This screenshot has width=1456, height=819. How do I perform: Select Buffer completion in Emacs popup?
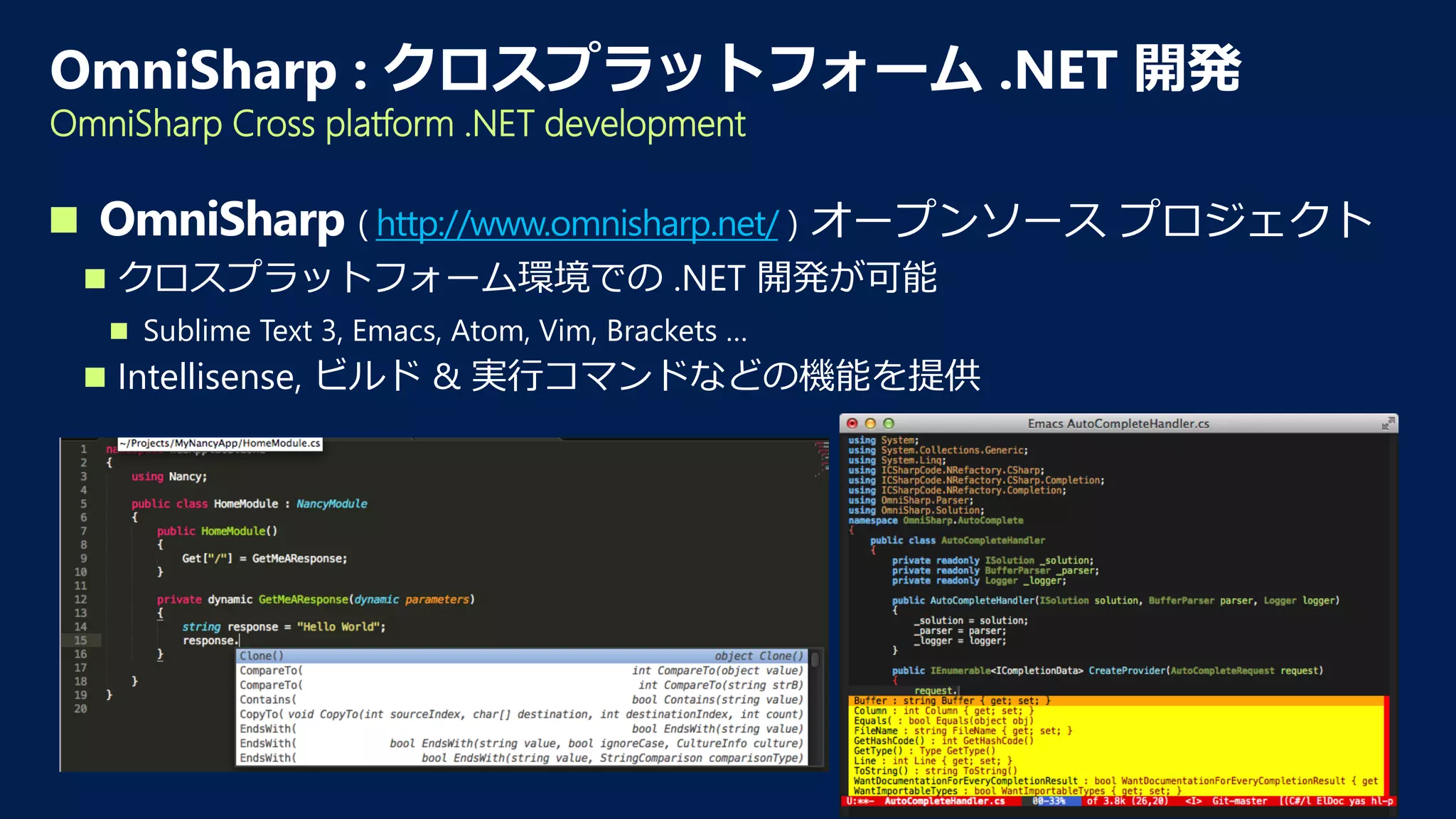click(1117, 701)
